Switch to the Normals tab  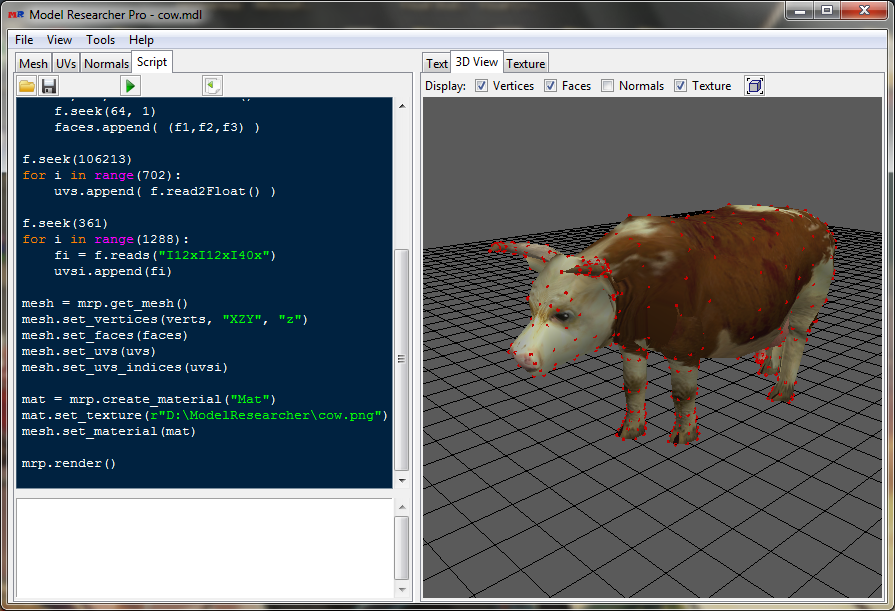point(106,63)
